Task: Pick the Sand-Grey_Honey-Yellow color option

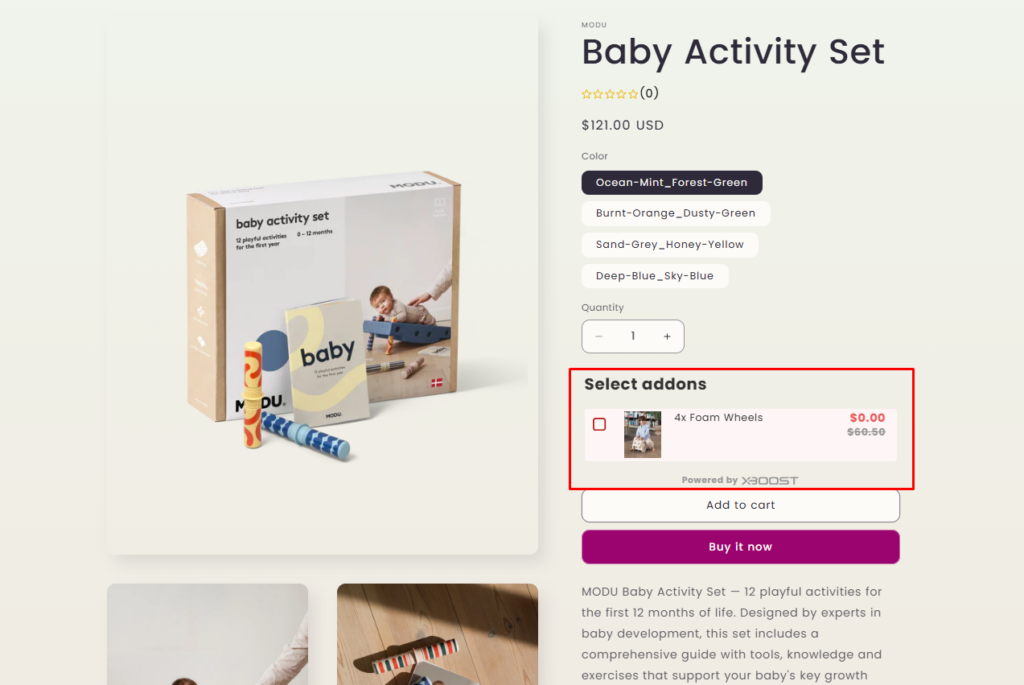Action: [x=669, y=244]
